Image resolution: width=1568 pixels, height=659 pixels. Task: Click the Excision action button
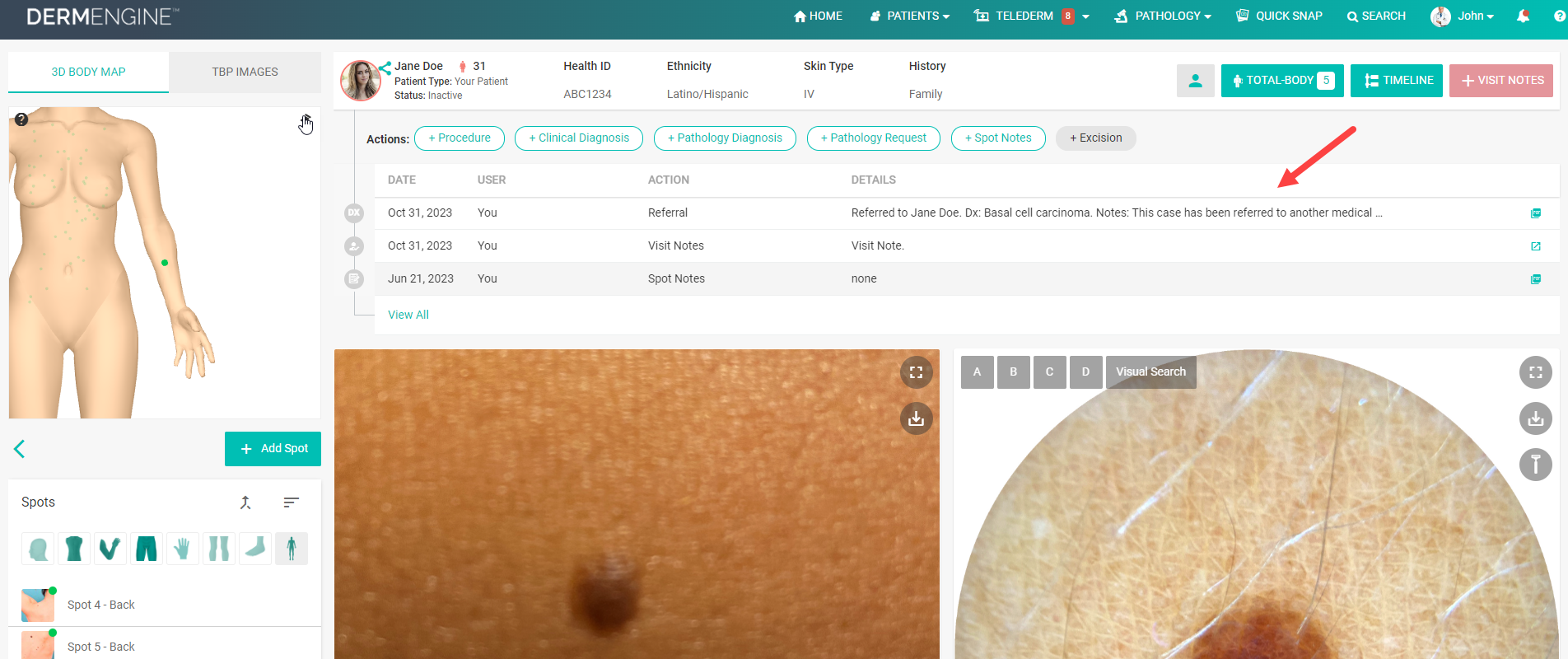tap(1096, 138)
